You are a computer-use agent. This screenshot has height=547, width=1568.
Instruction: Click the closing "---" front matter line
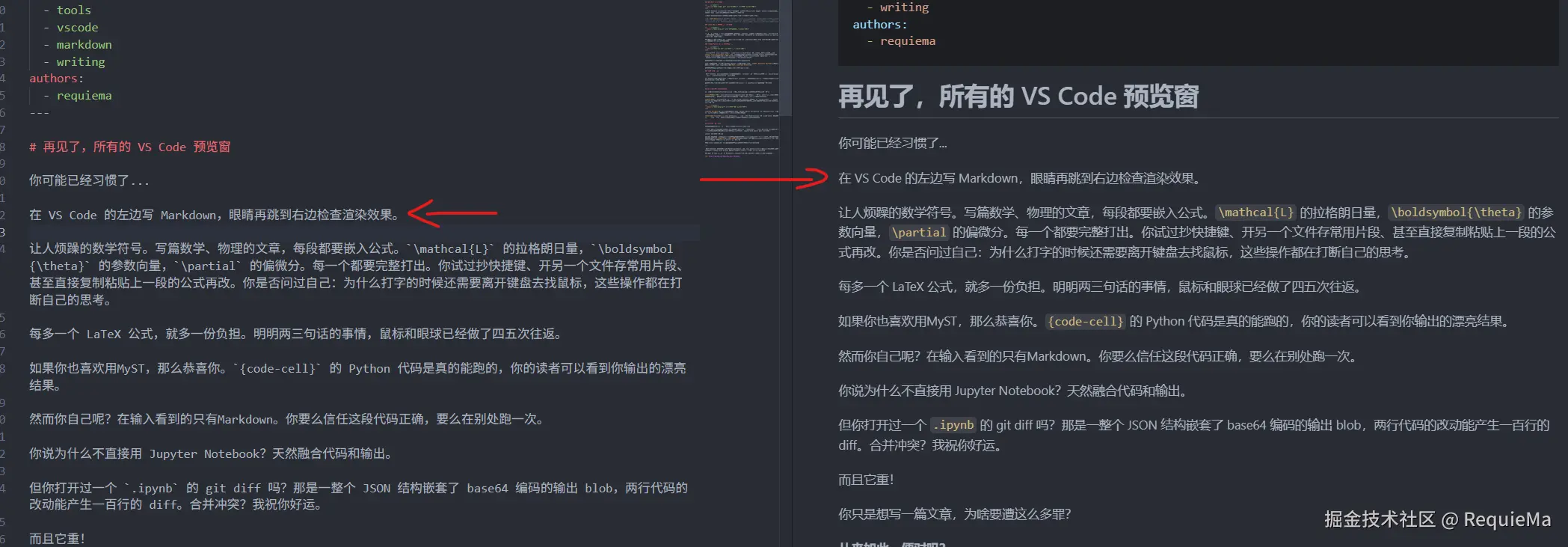(x=39, y=113)
